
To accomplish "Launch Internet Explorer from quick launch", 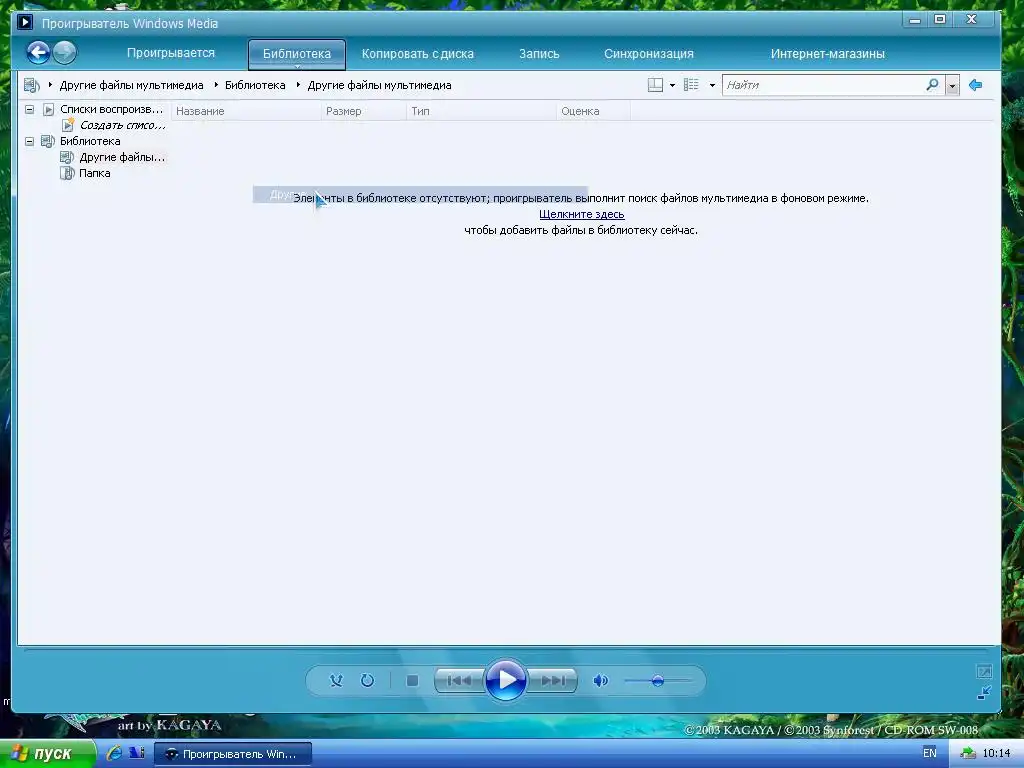I will [x=114, y=753].
